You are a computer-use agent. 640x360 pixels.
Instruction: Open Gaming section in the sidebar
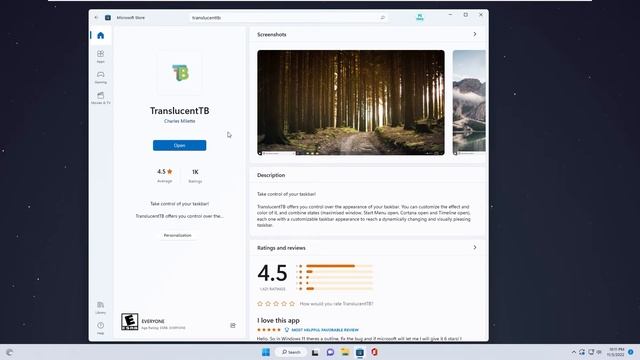(100, 77)
